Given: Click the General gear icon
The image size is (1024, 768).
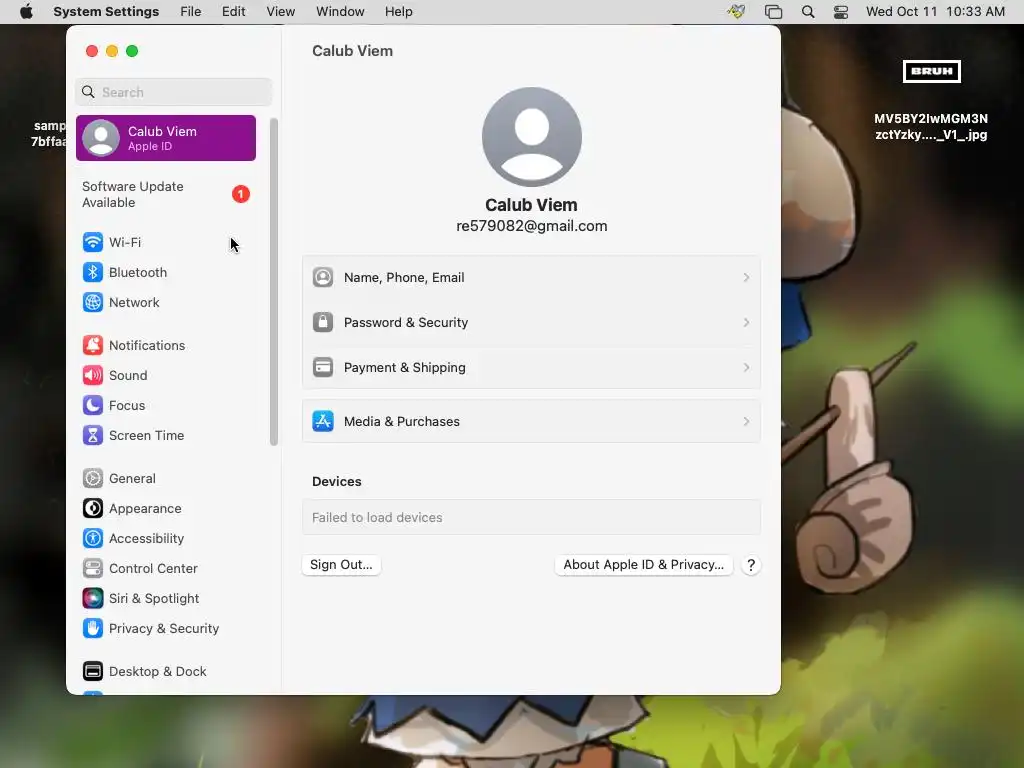Looking at the screenshot, I should [x=93, y=479].
